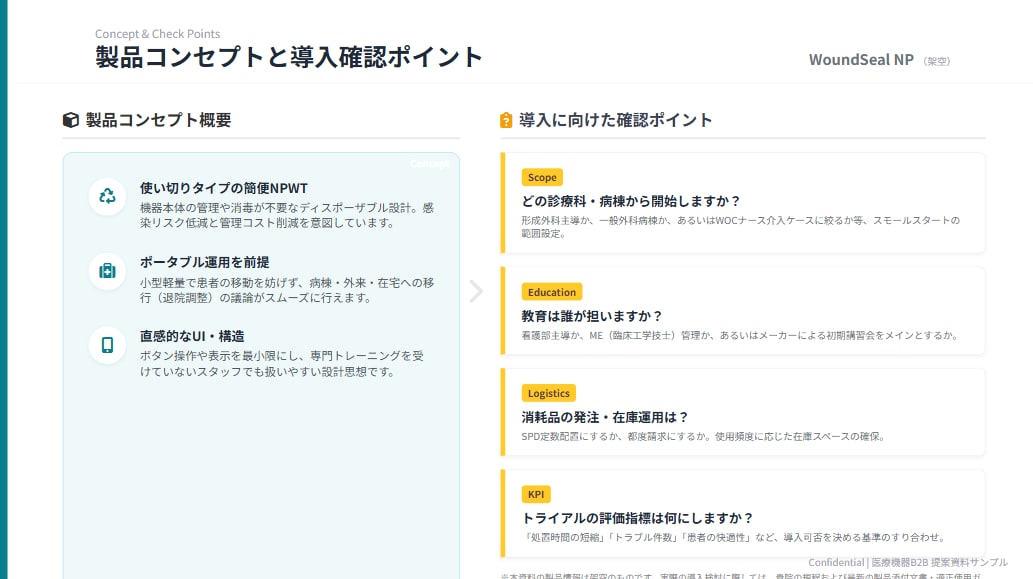The width and height of the screenshot is (1033, 579).
Task: Click the recycle icon for 使い切りタイプの簡便NPWT
Action: (x=107, y=196)
